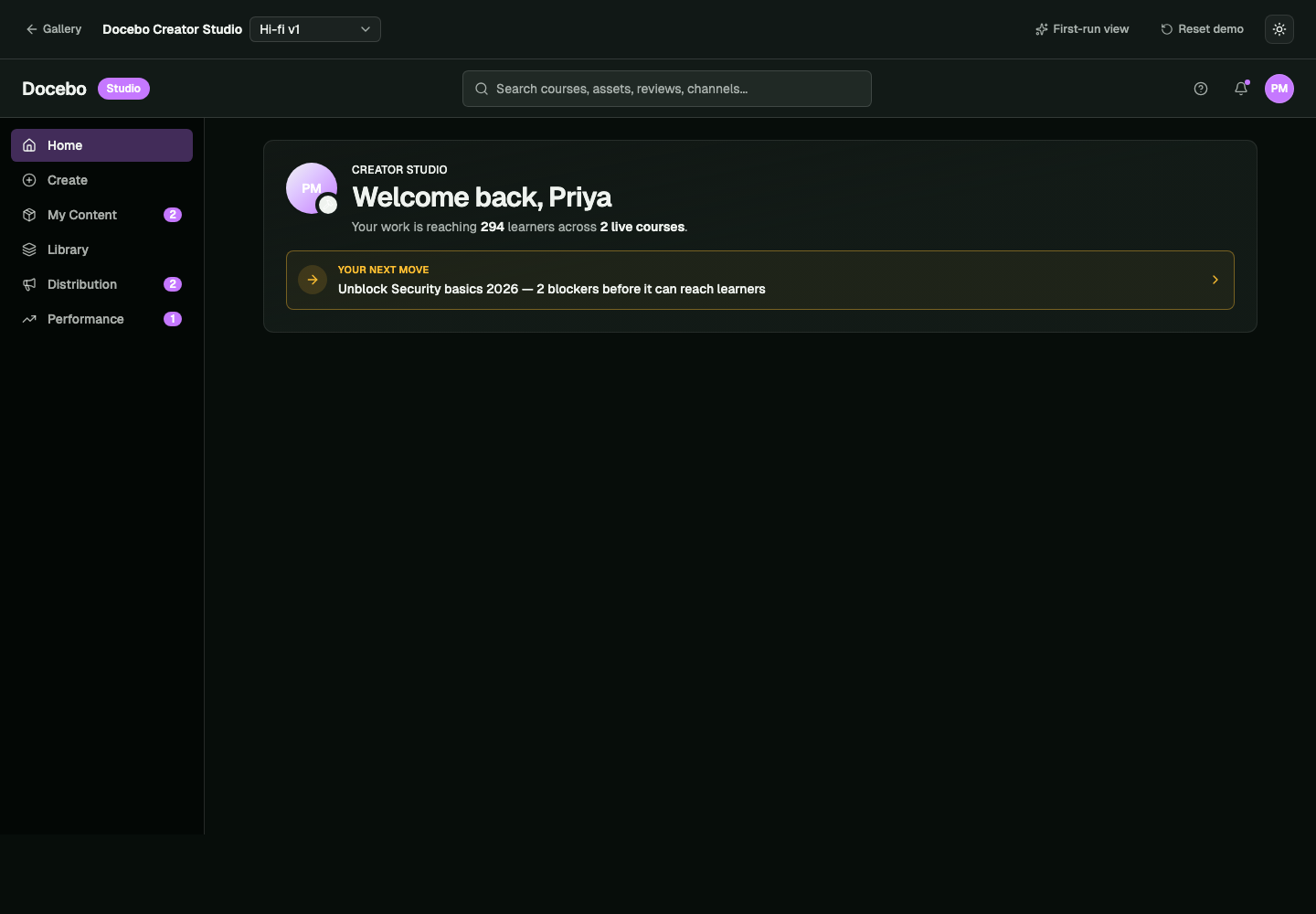Click the search magnifier icon
Screen dimensions: 1316x914
click(x=482, y=89)
